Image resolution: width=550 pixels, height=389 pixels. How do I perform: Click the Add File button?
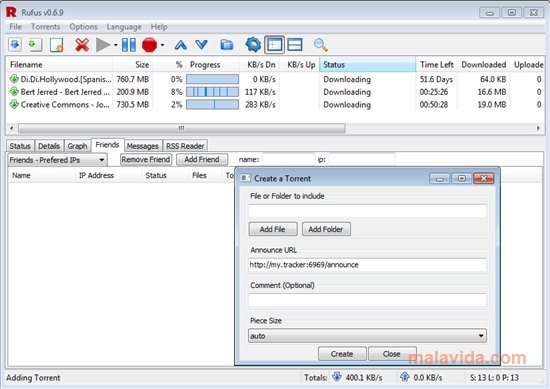point(273,229)
